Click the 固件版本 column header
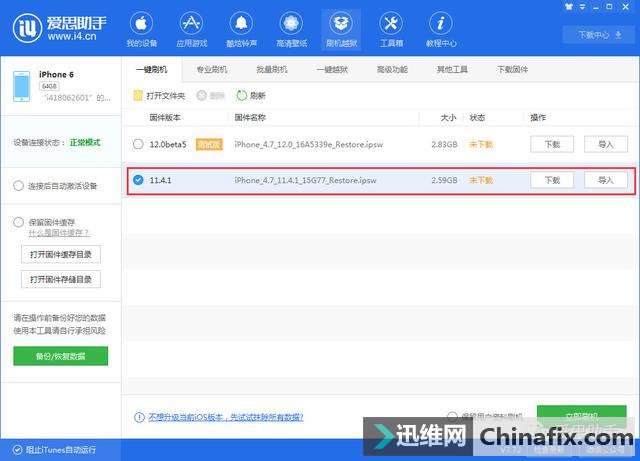 click(x=165, y=118)
